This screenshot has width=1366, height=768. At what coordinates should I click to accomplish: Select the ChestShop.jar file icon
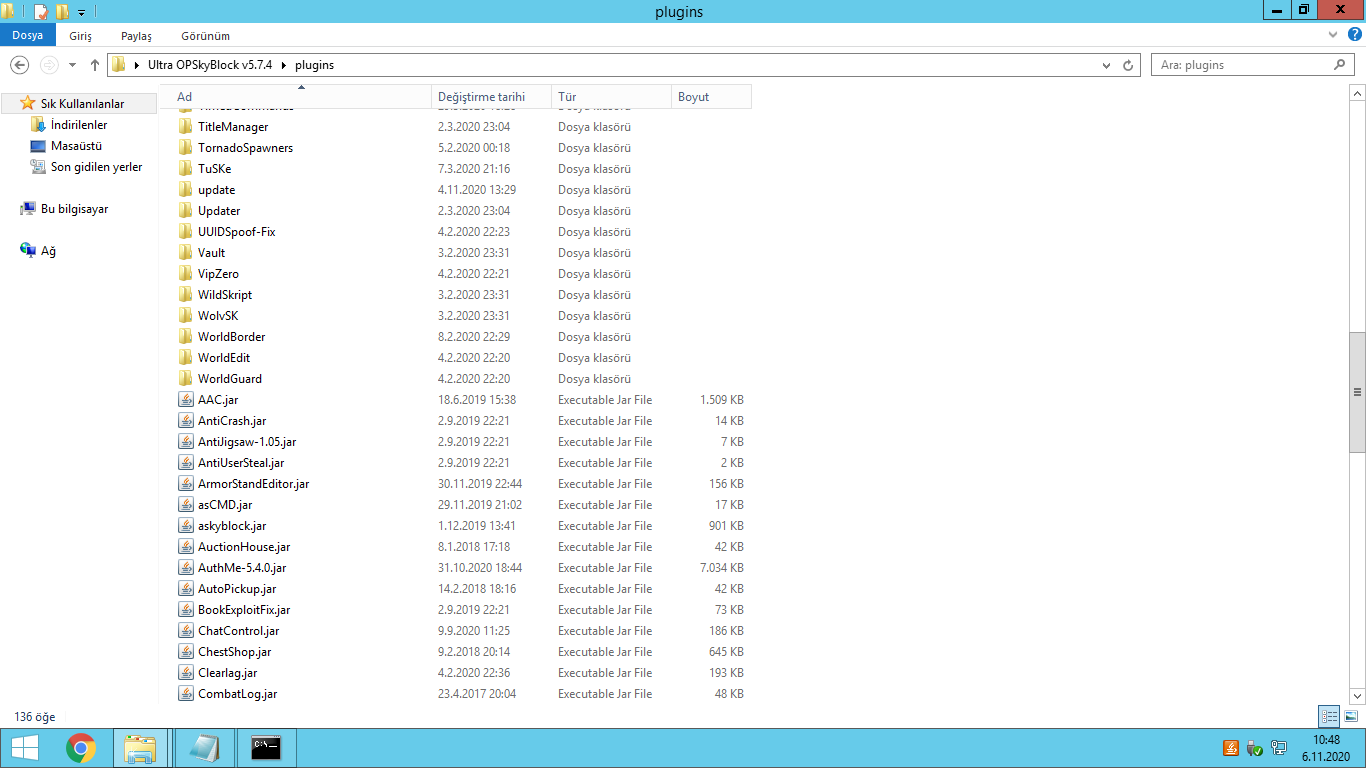tap(185, 652)
